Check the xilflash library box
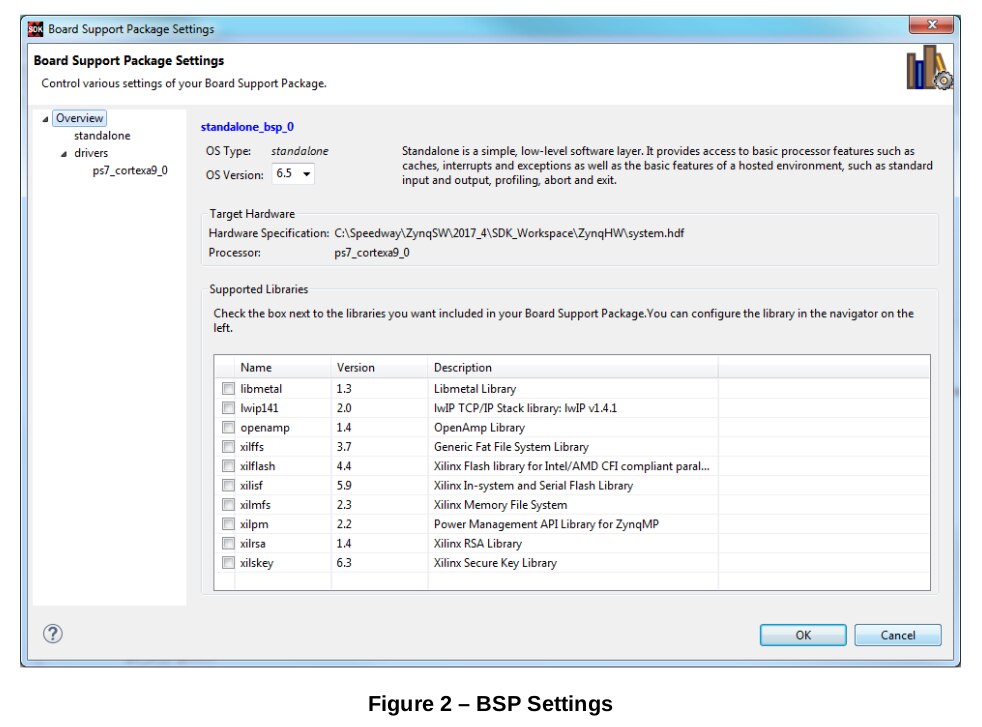This screenshot has width=982, height=727. [x=228, y=467]
